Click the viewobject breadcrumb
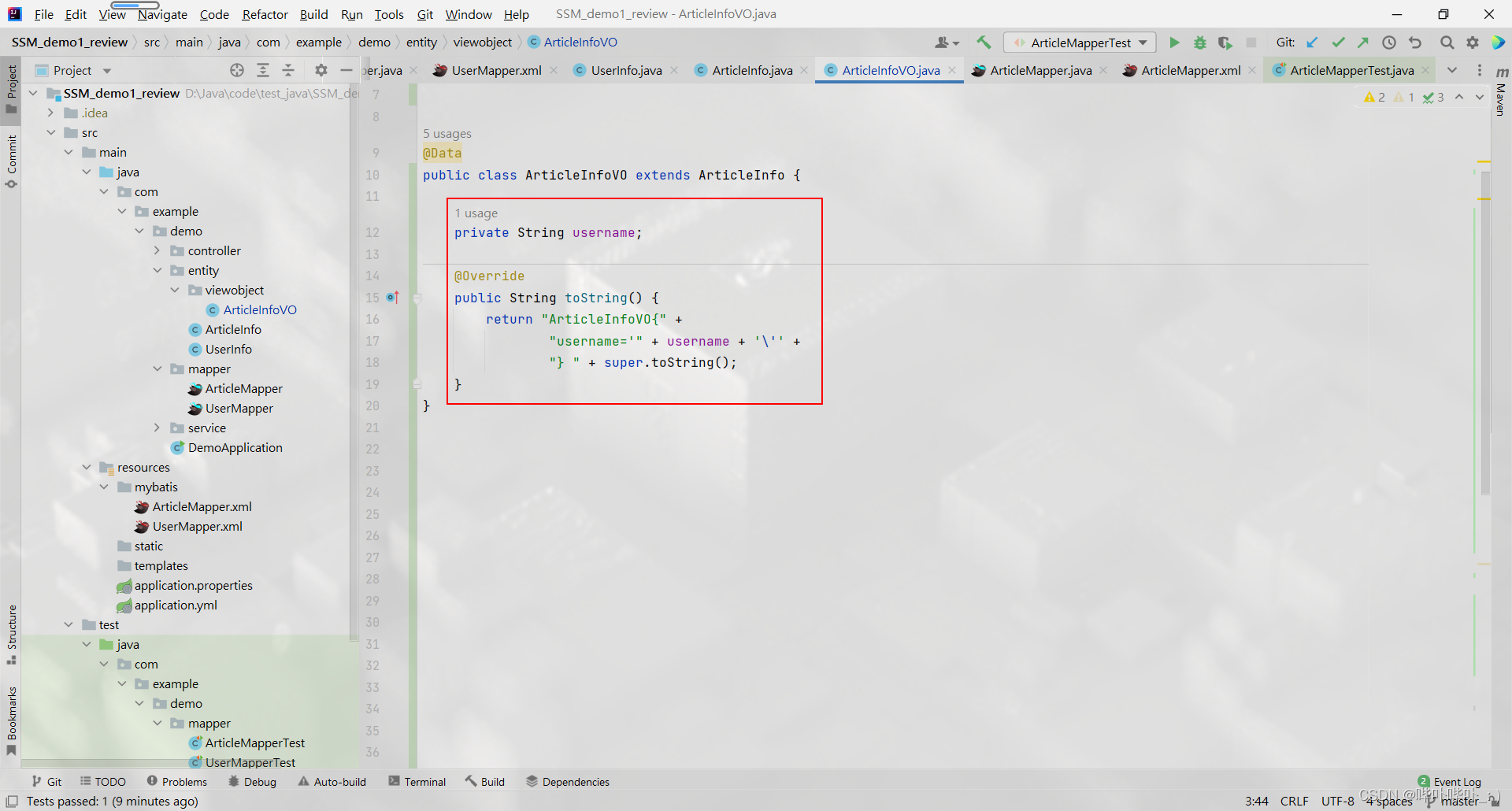1512x811 pixels. (482, 43)
